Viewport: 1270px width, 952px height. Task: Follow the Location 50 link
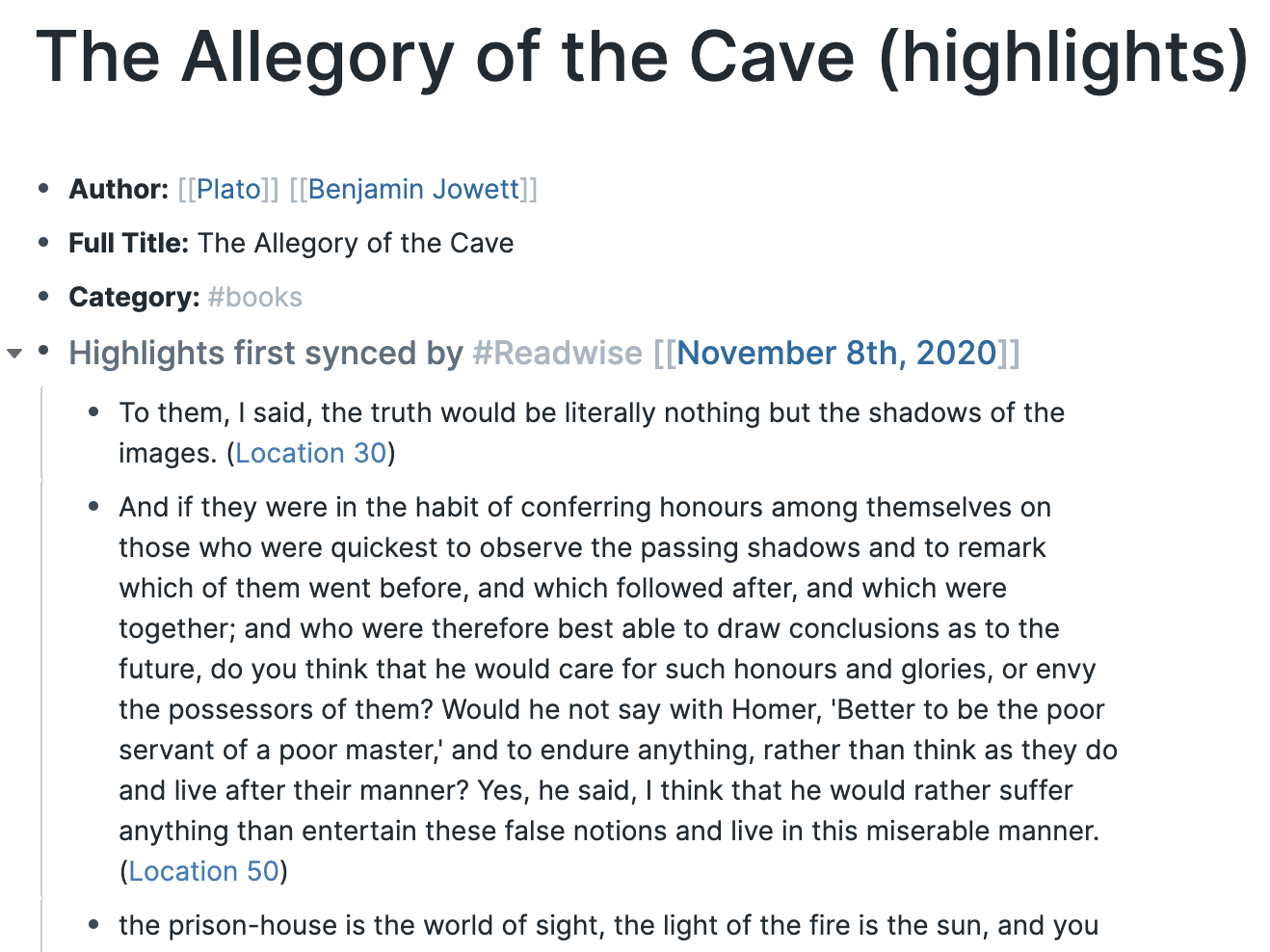203,871
